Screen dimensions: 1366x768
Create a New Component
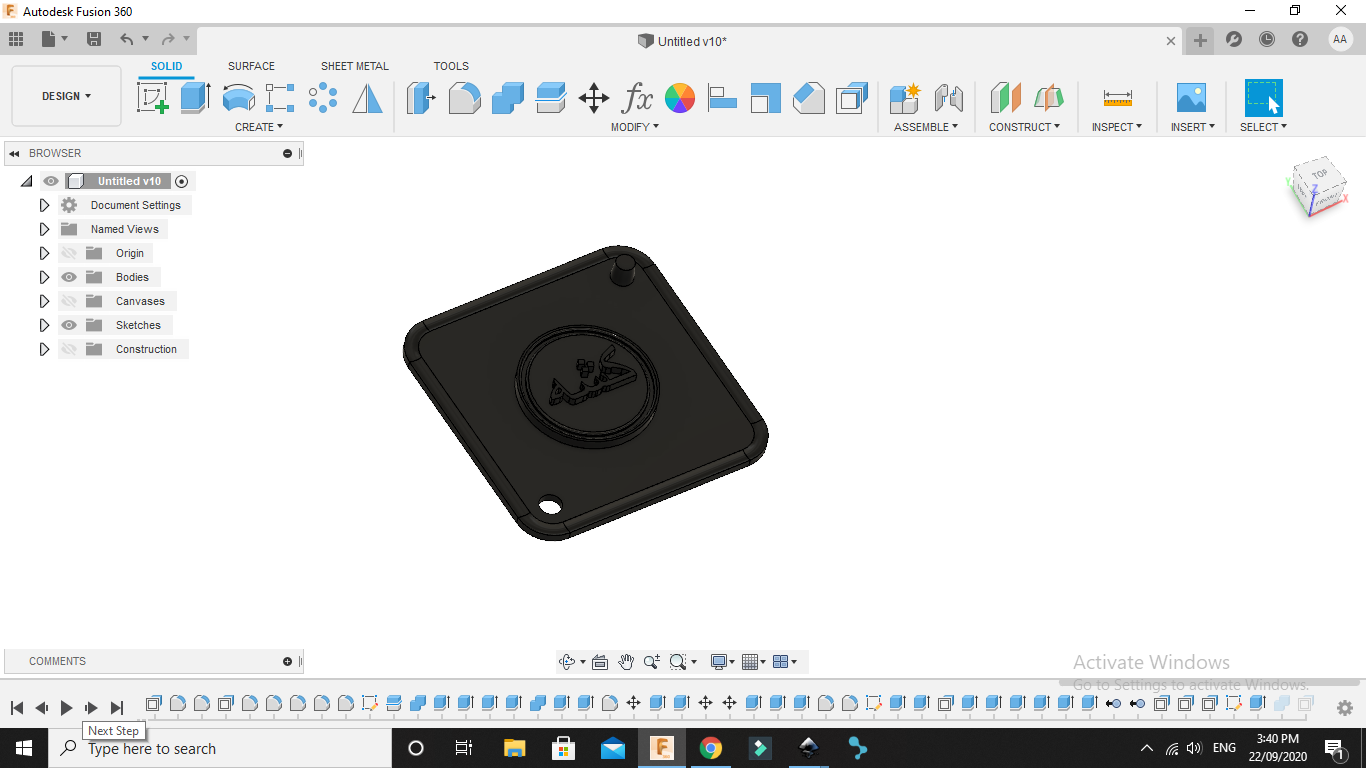pyautogui.click(x=905, y=98)
